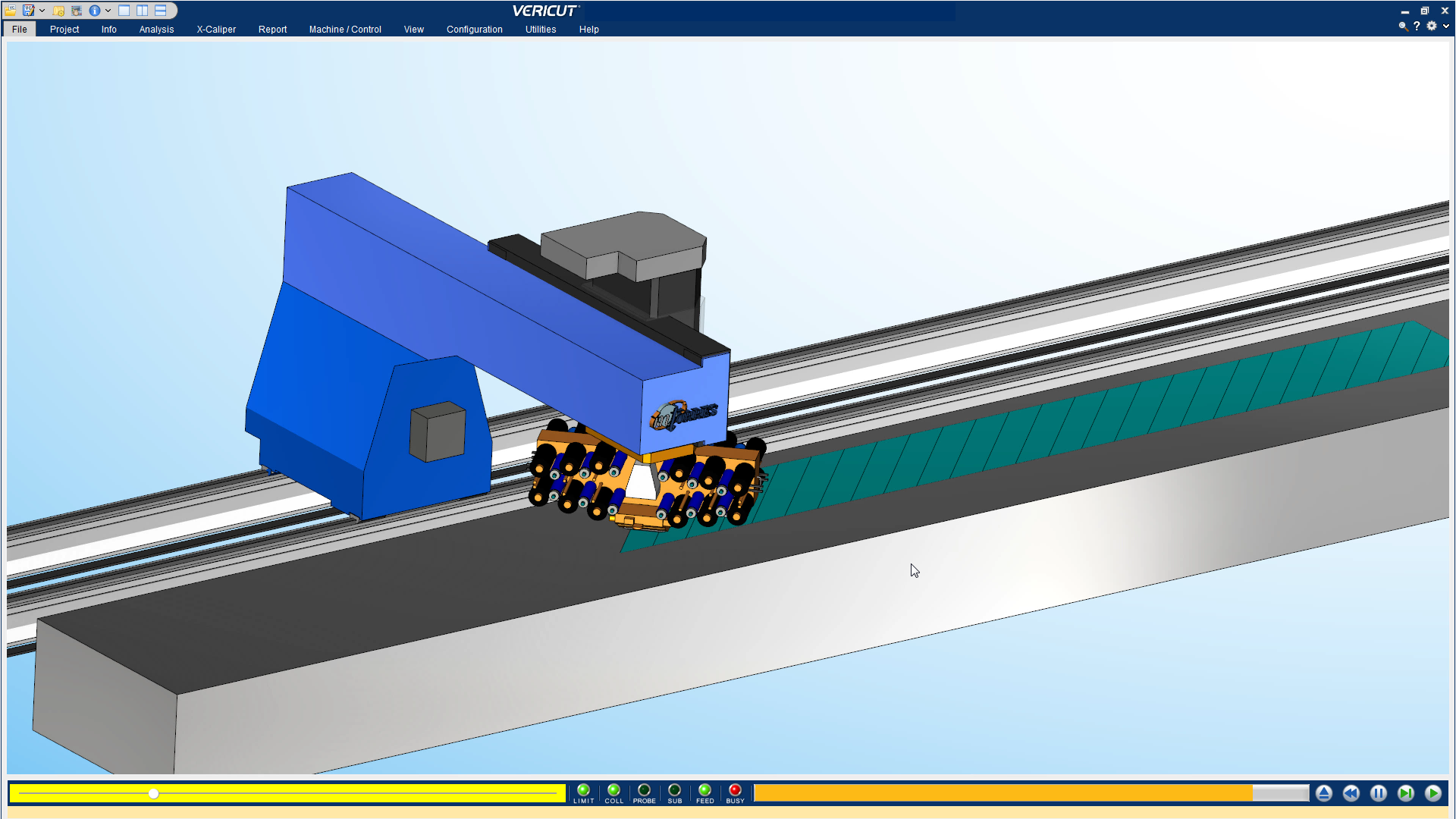Select stacked horizontal view layout icon

coord(161,11)
